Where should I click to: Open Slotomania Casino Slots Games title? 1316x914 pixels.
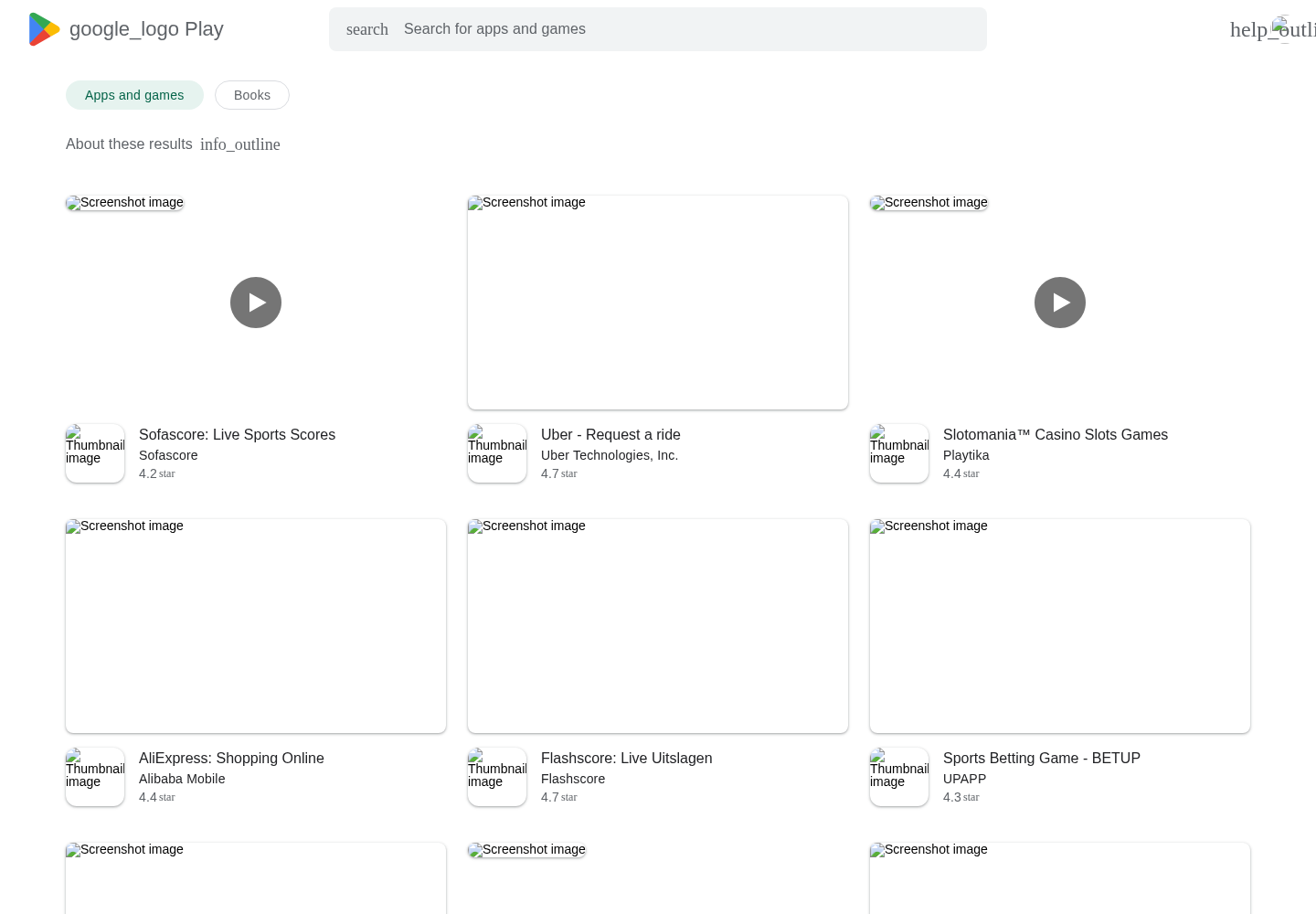tap(1056, 435)
